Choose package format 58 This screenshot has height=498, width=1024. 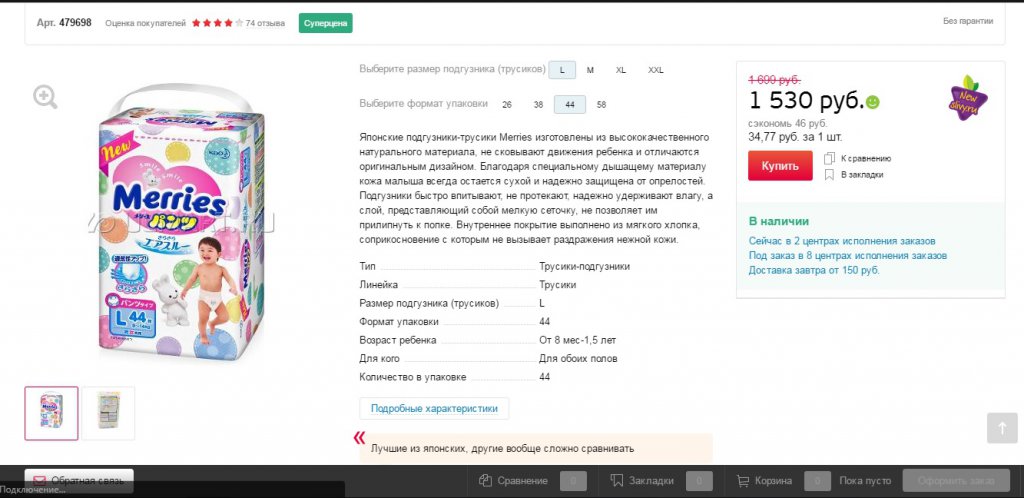point(601,104)
